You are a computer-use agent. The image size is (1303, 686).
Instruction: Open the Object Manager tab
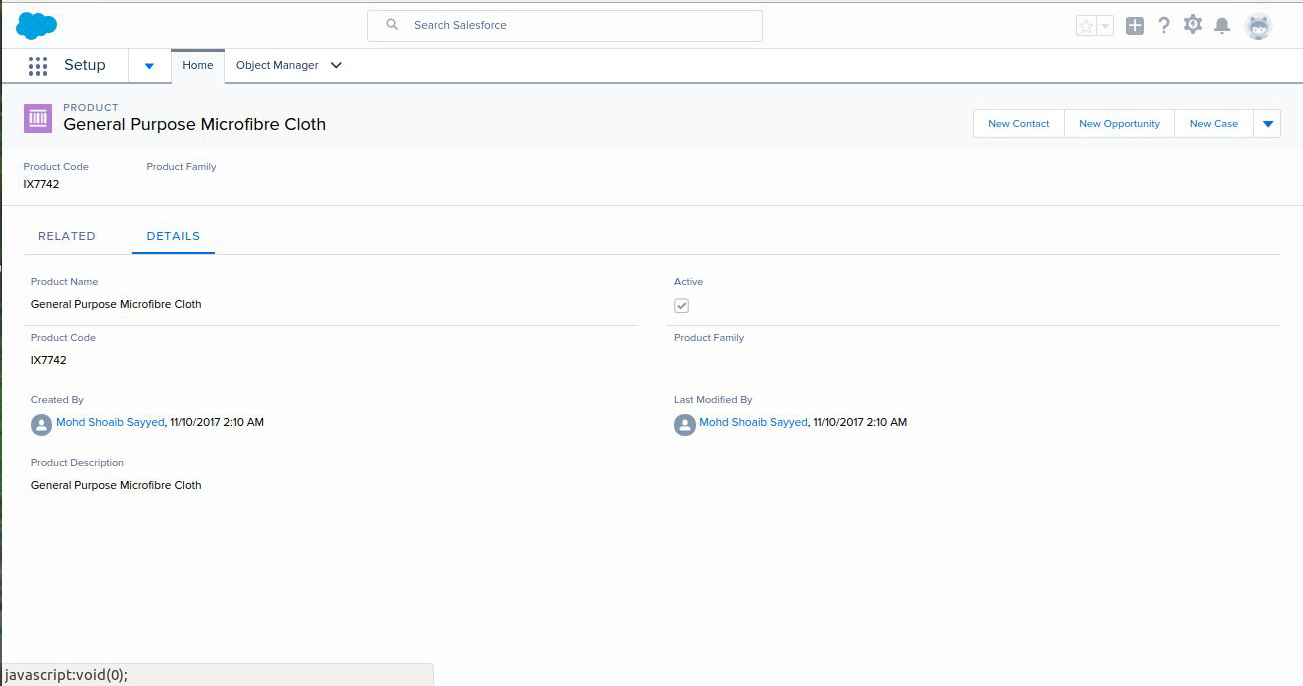277,65
